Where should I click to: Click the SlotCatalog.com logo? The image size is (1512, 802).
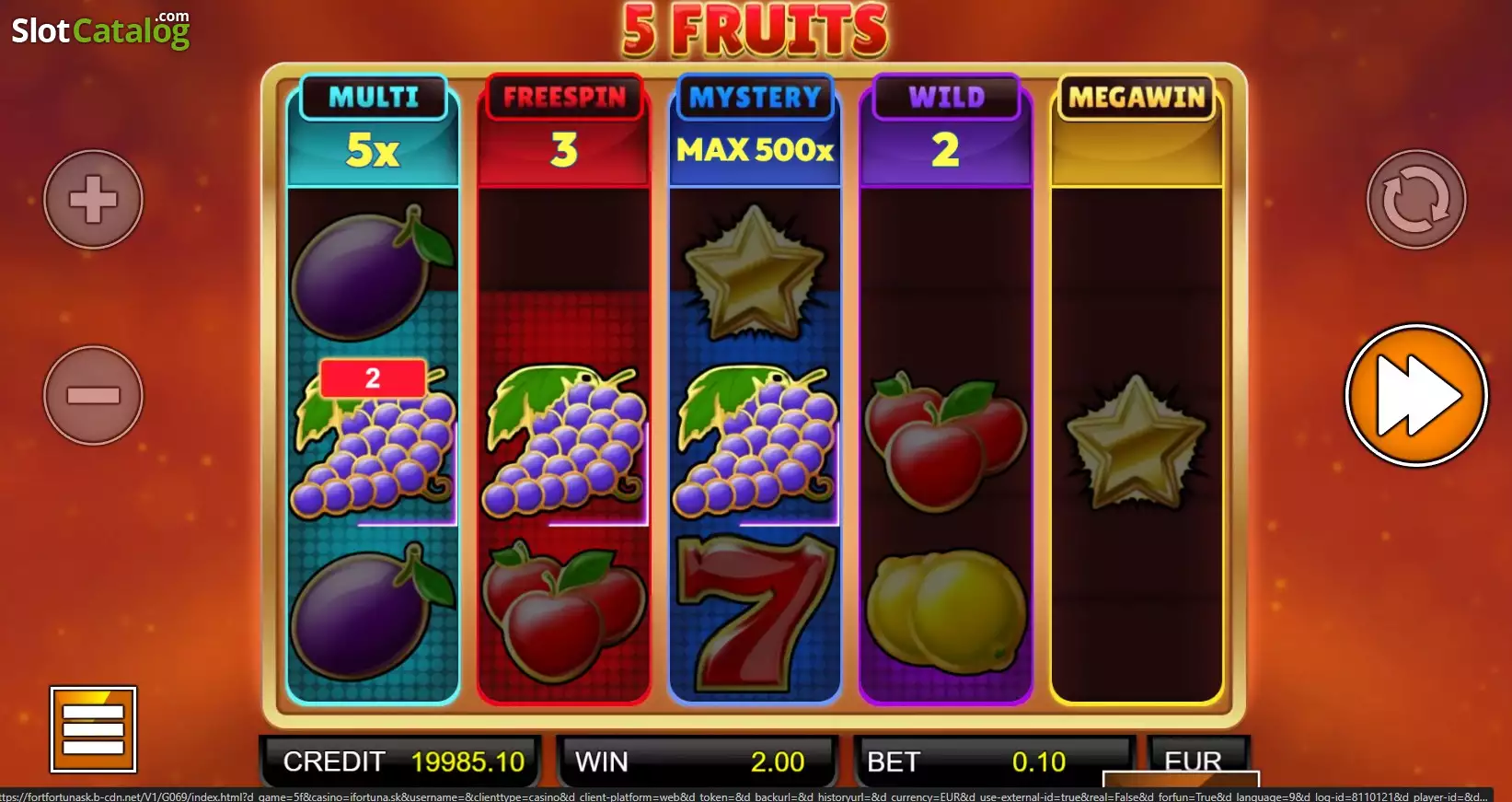tap(100, 29)
